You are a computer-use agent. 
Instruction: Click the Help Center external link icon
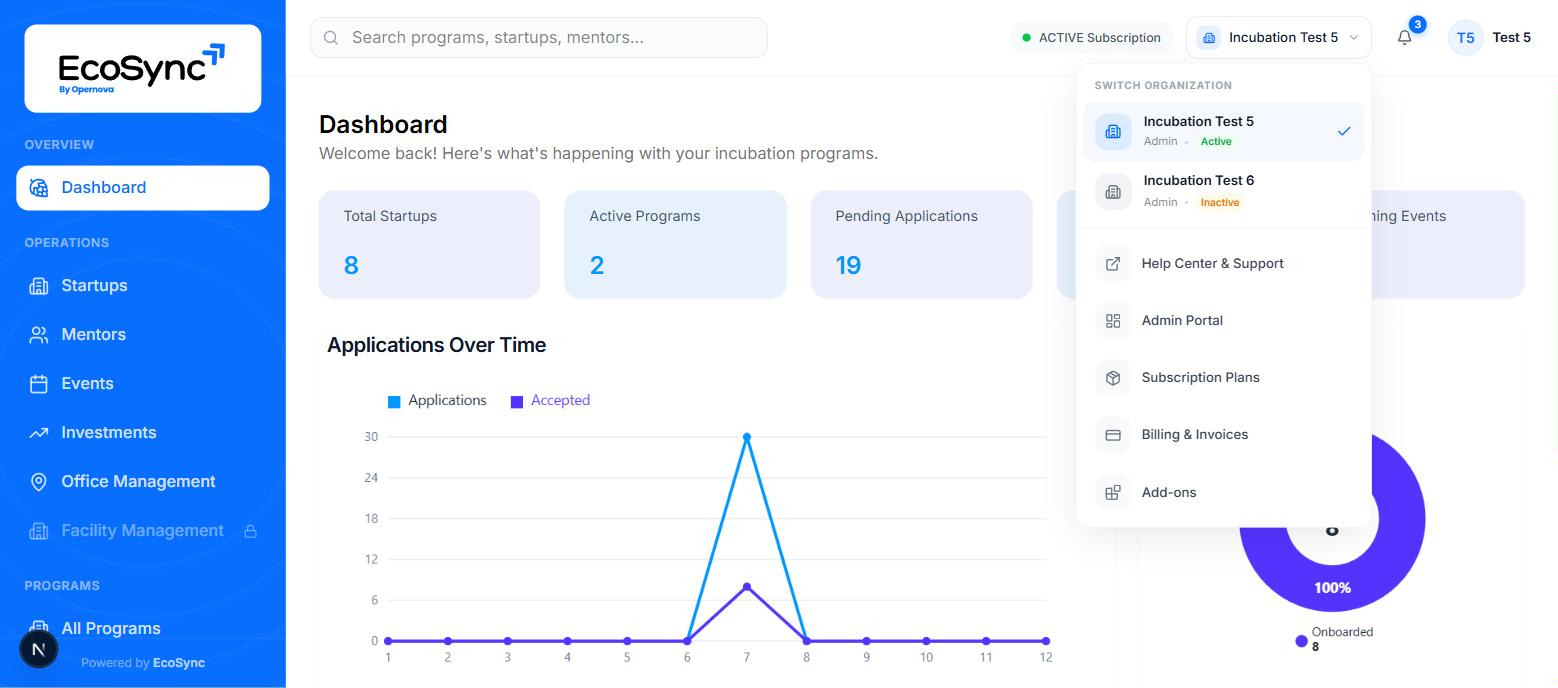[1113, 264]
